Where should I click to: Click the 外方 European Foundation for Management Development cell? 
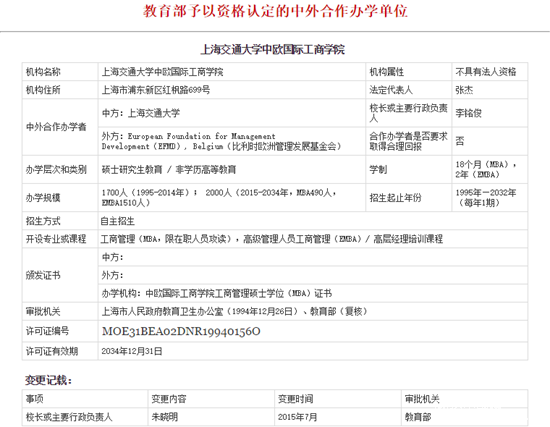click(x=232, y=141)
